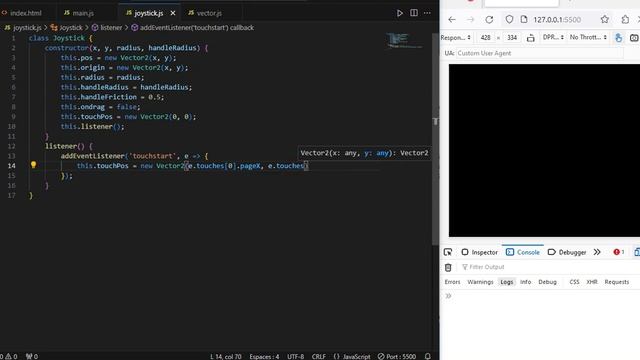Image resolution: width=640 pixels, height=360 pixels.
Task: Click the black page viewport
Action: [x=544, y=150]
